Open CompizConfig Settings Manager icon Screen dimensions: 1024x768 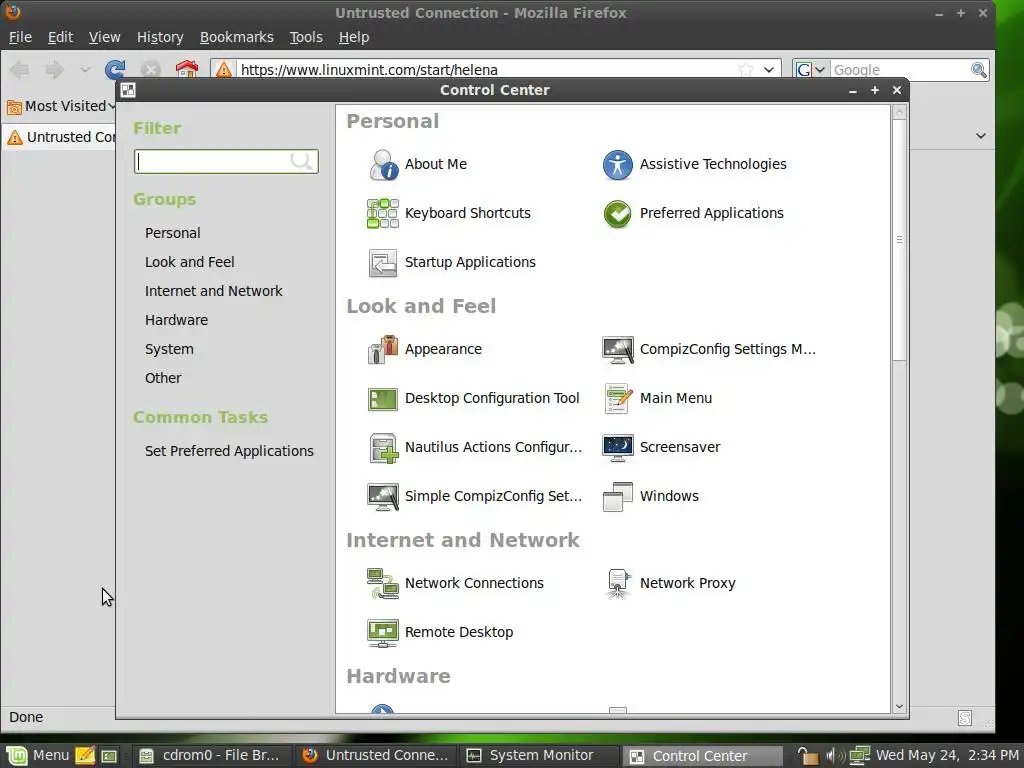(x=617, y=349)
